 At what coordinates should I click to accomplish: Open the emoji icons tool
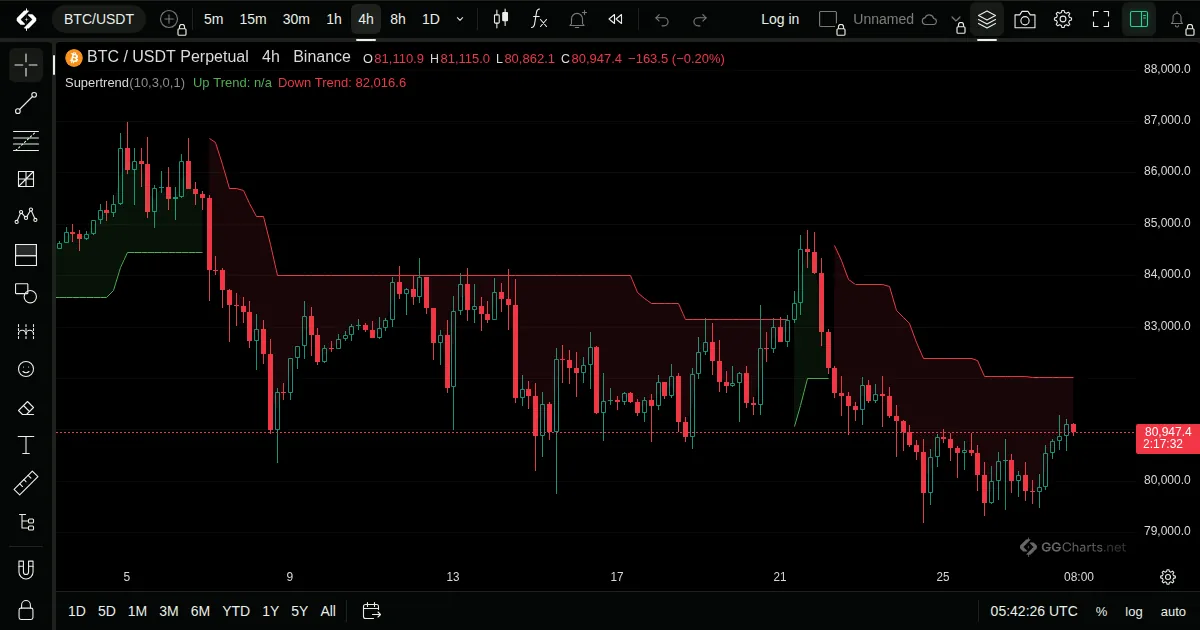[26, 369]
